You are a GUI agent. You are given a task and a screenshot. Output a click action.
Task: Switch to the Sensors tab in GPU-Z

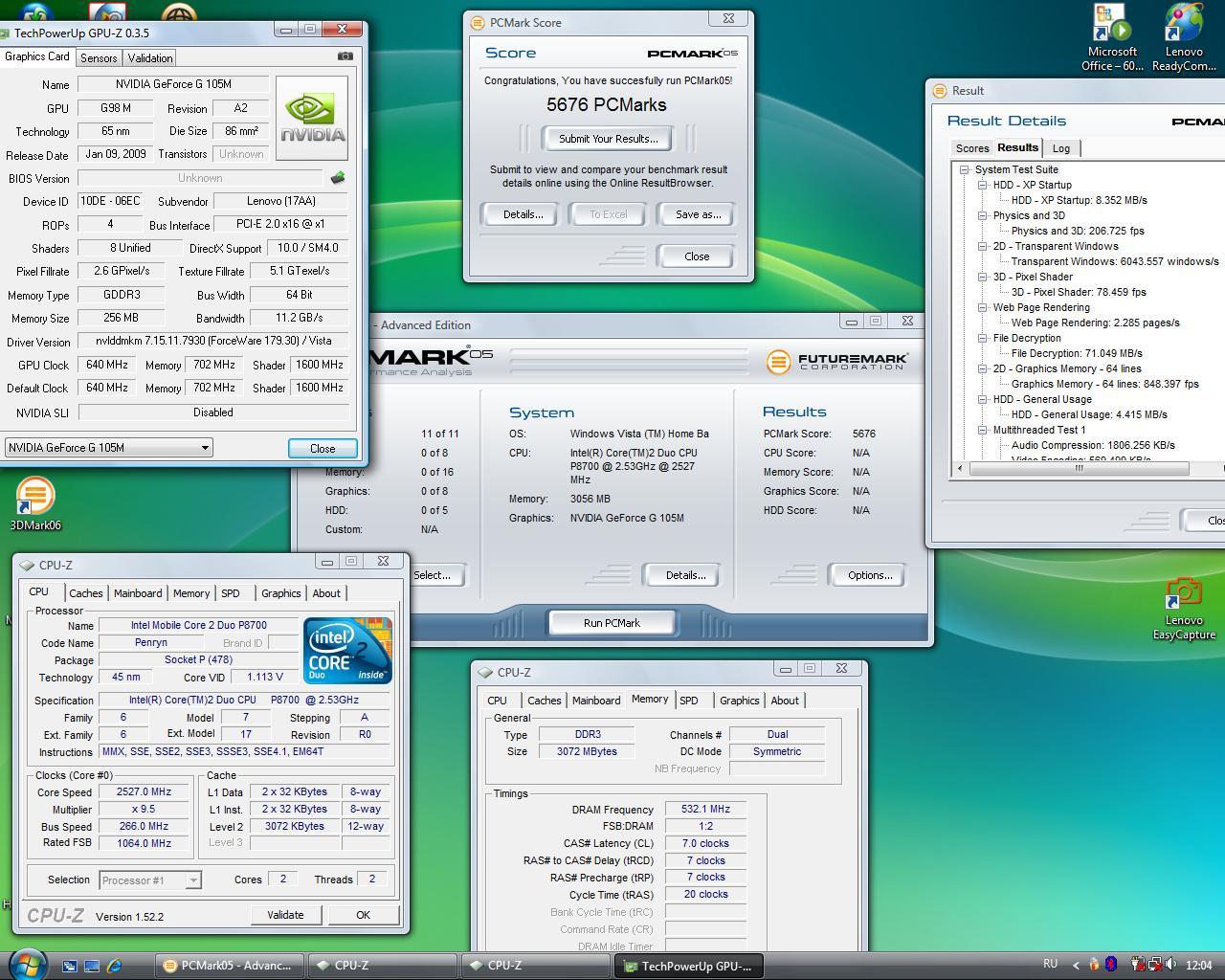(99, 58)
